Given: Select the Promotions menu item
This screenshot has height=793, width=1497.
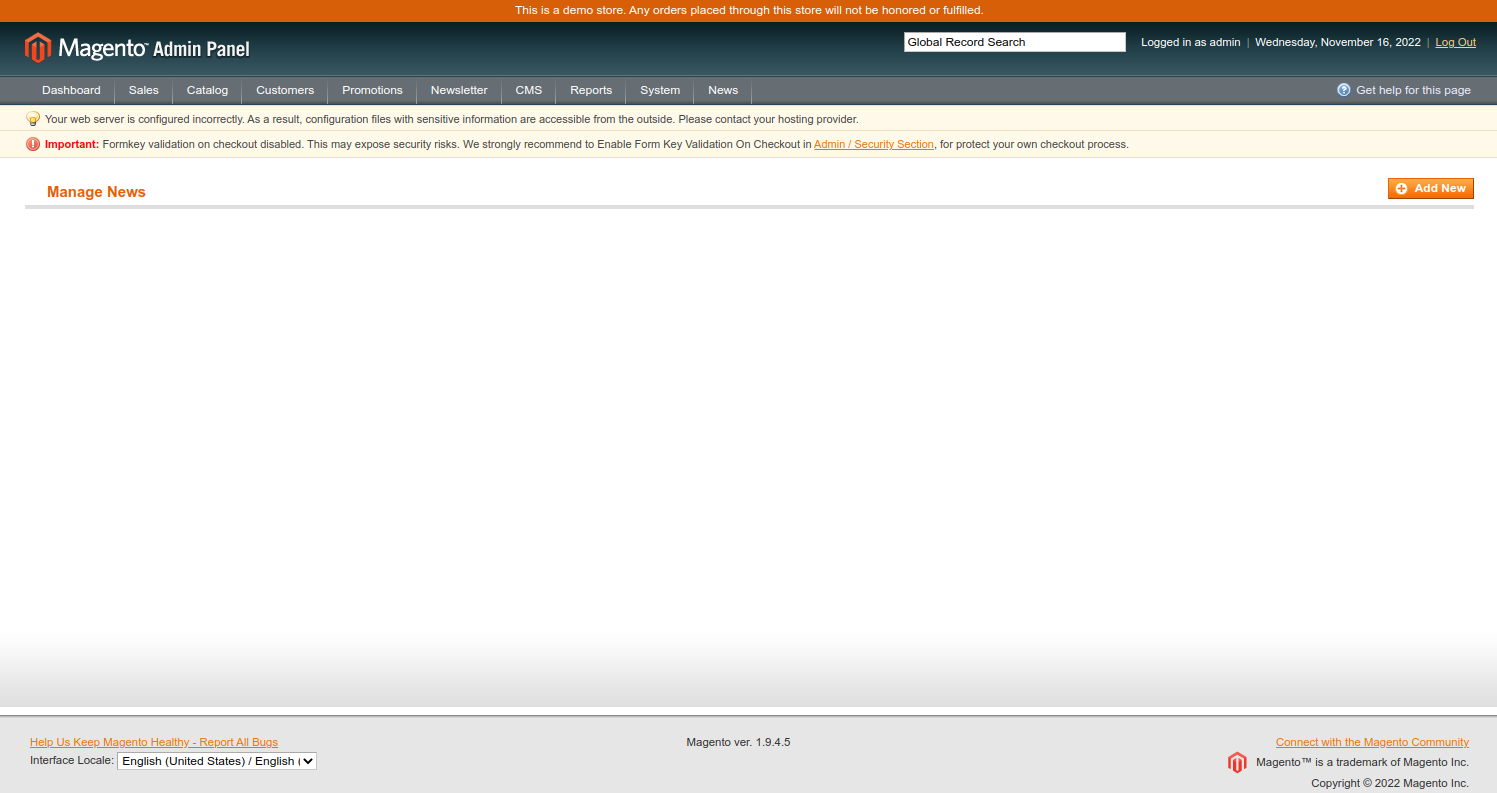Looking at the screenshot, I should click(372, 90).
